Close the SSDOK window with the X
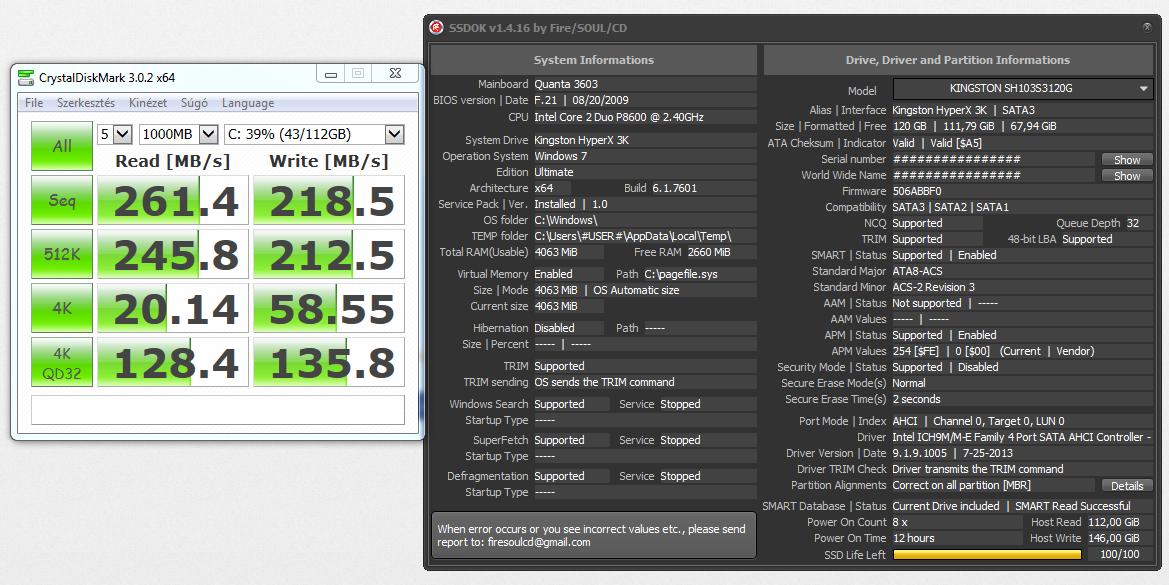Viewport: 1169px width, 585px height. [x=1147, y=28]
